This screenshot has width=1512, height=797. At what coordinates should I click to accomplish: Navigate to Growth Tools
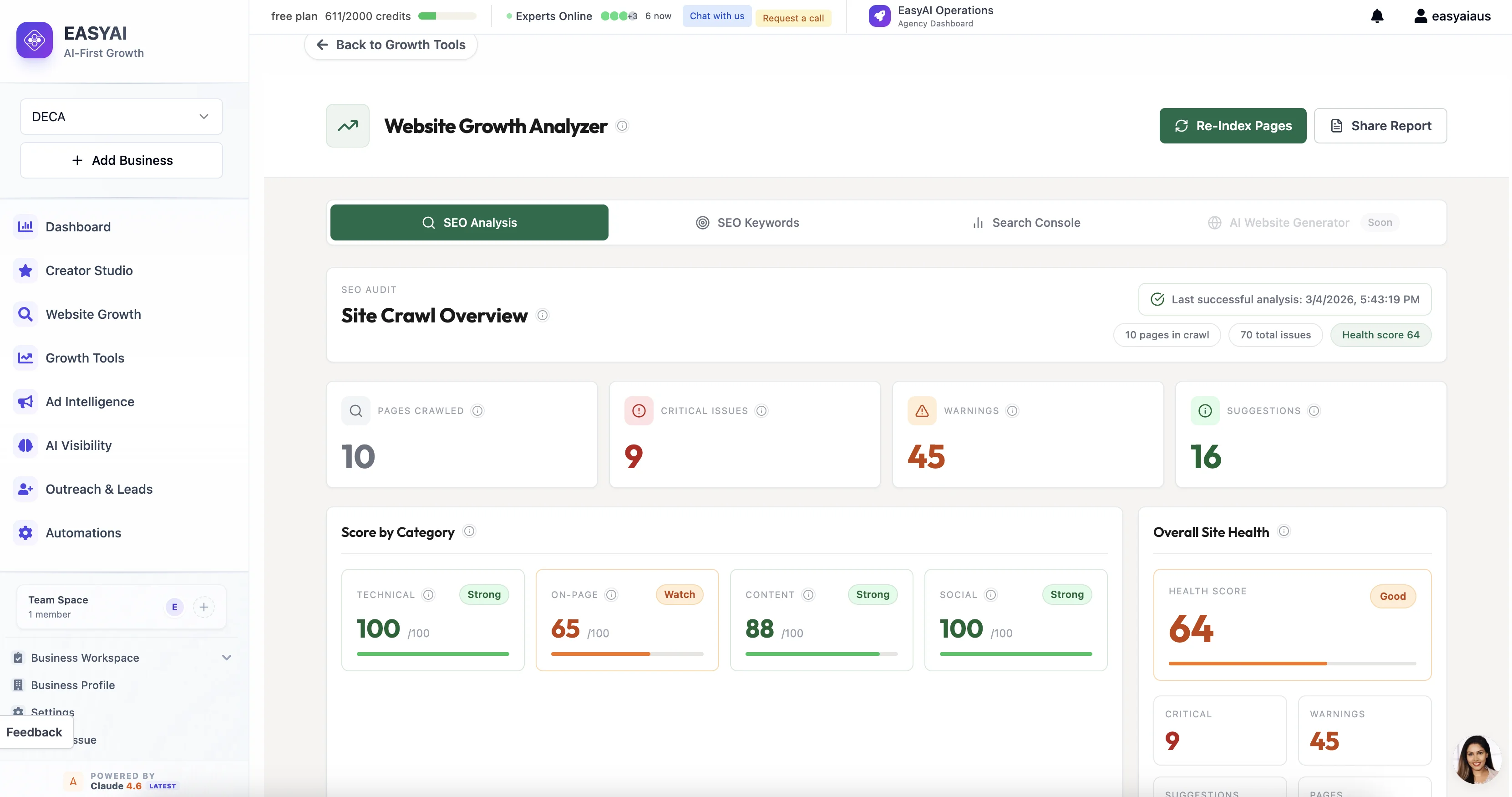[85, 358]
